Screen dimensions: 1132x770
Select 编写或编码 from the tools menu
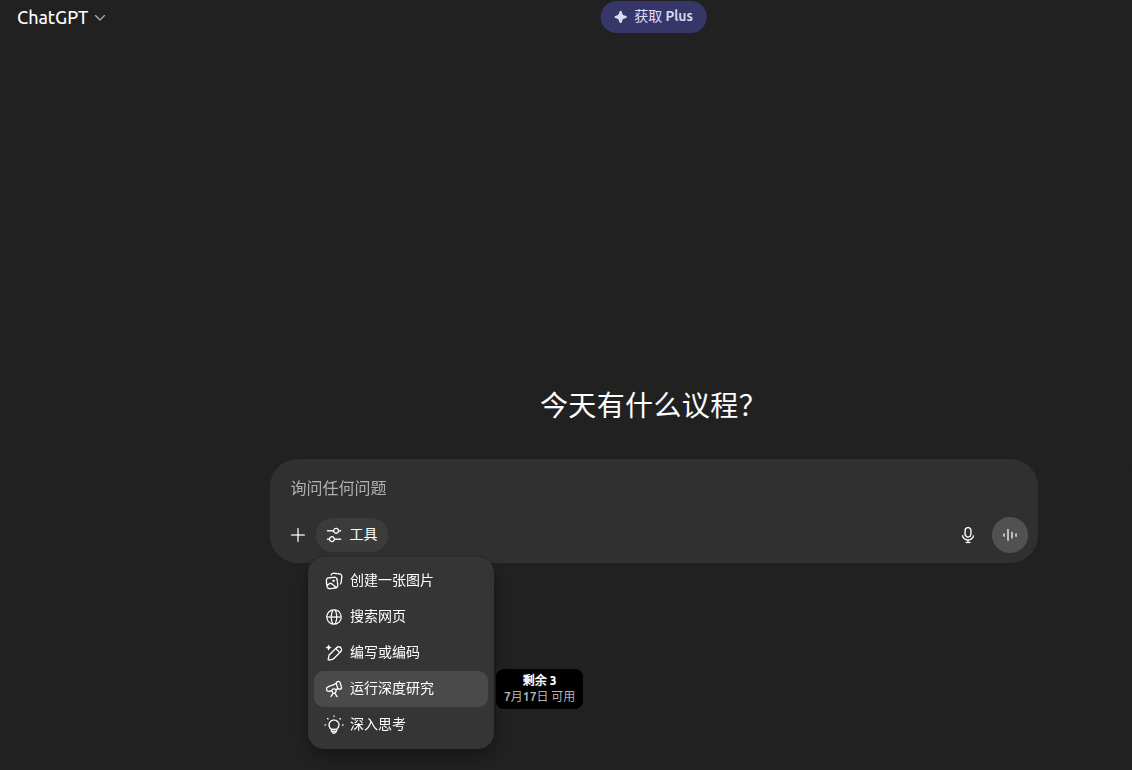tap(401, 653)
